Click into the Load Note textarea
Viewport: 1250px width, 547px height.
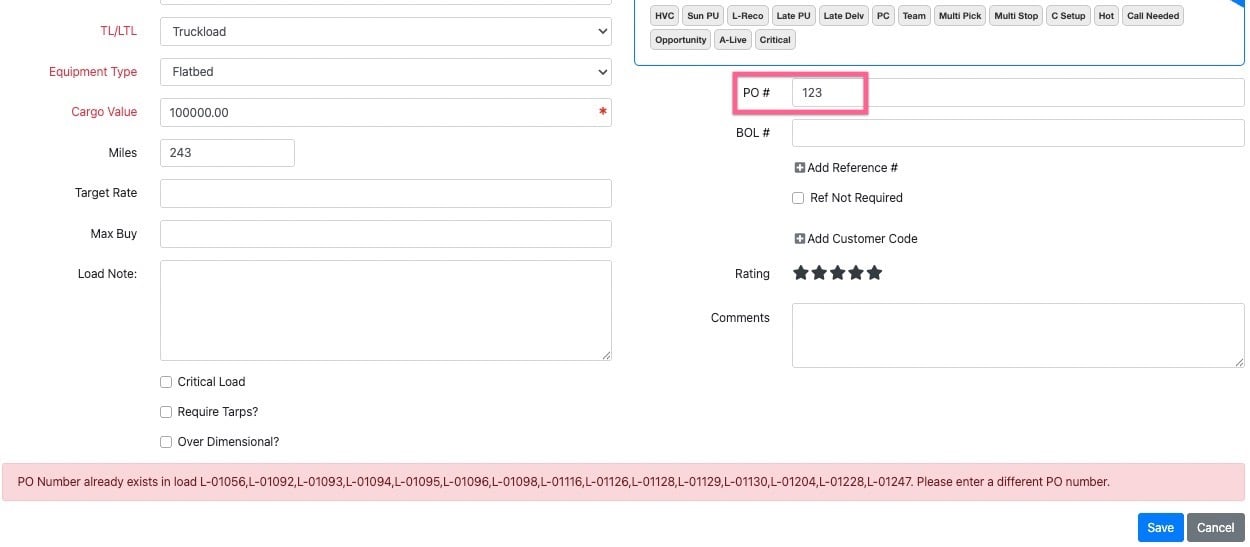coord(385,310)
